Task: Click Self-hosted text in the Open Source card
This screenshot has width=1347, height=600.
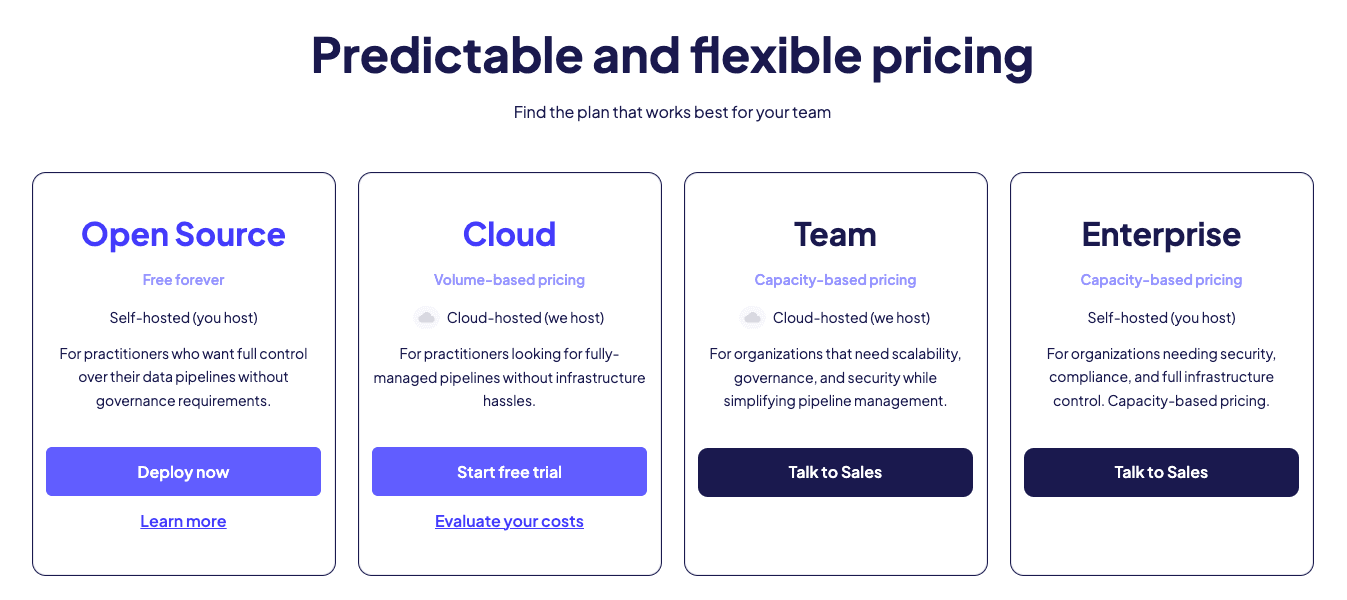Action: [183, 318]
